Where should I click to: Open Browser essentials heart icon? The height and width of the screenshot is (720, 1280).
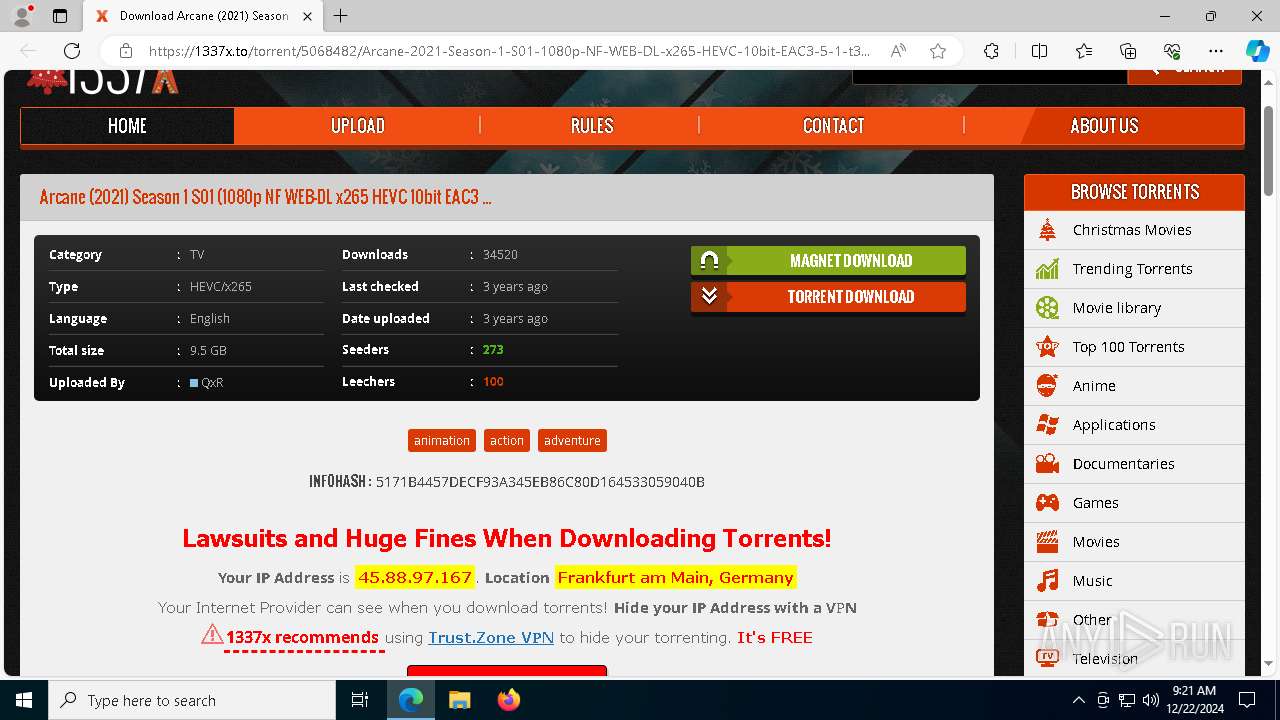click(x=1172, y=51)
